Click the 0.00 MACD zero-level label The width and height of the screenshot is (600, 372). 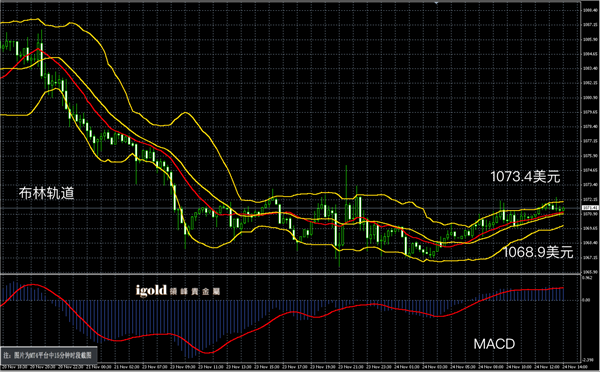coord(586,300)
